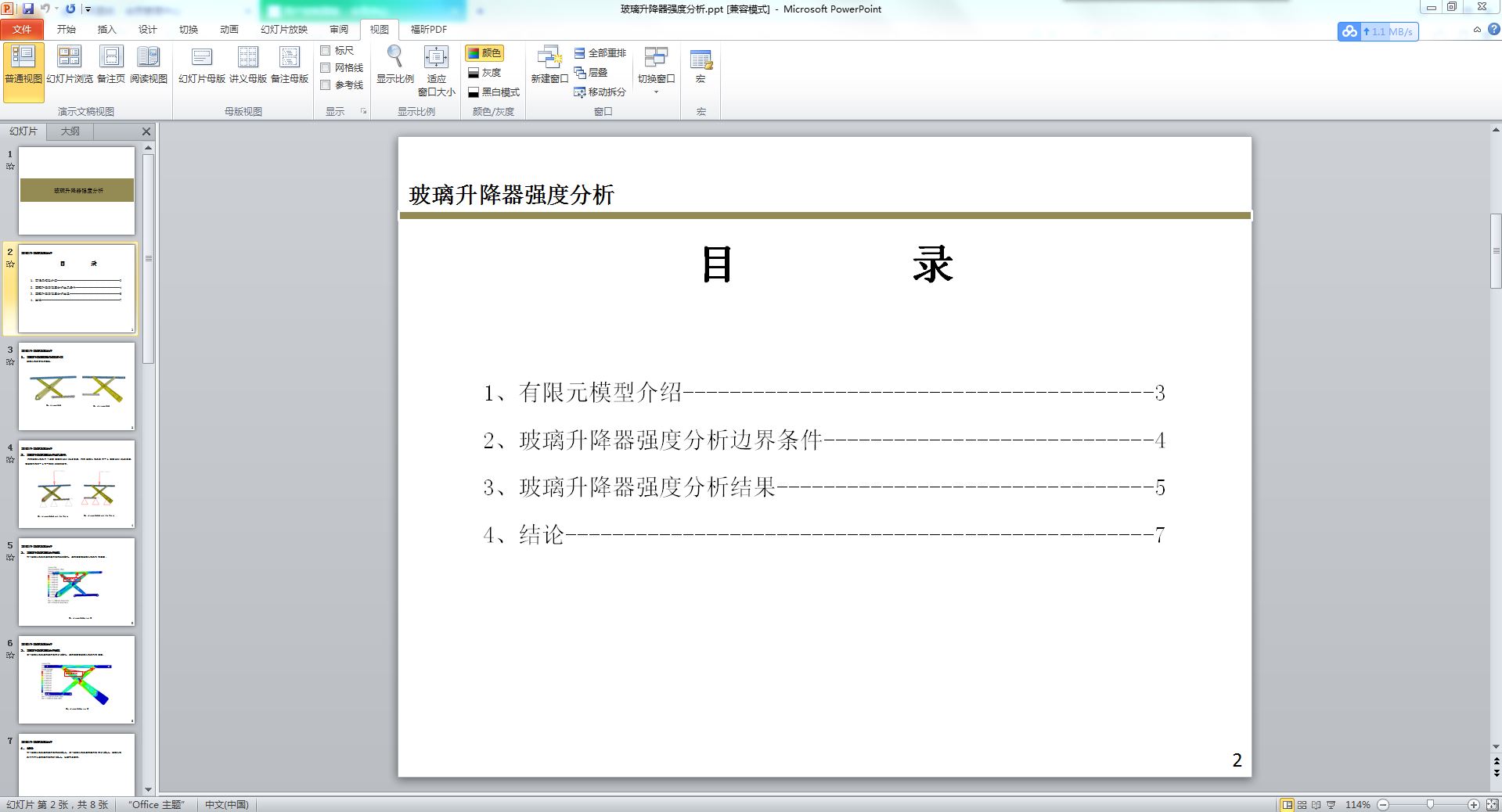Switch to the Design (设计) tab
Screen dimensions: 1502x812
(x=148, y=30)
